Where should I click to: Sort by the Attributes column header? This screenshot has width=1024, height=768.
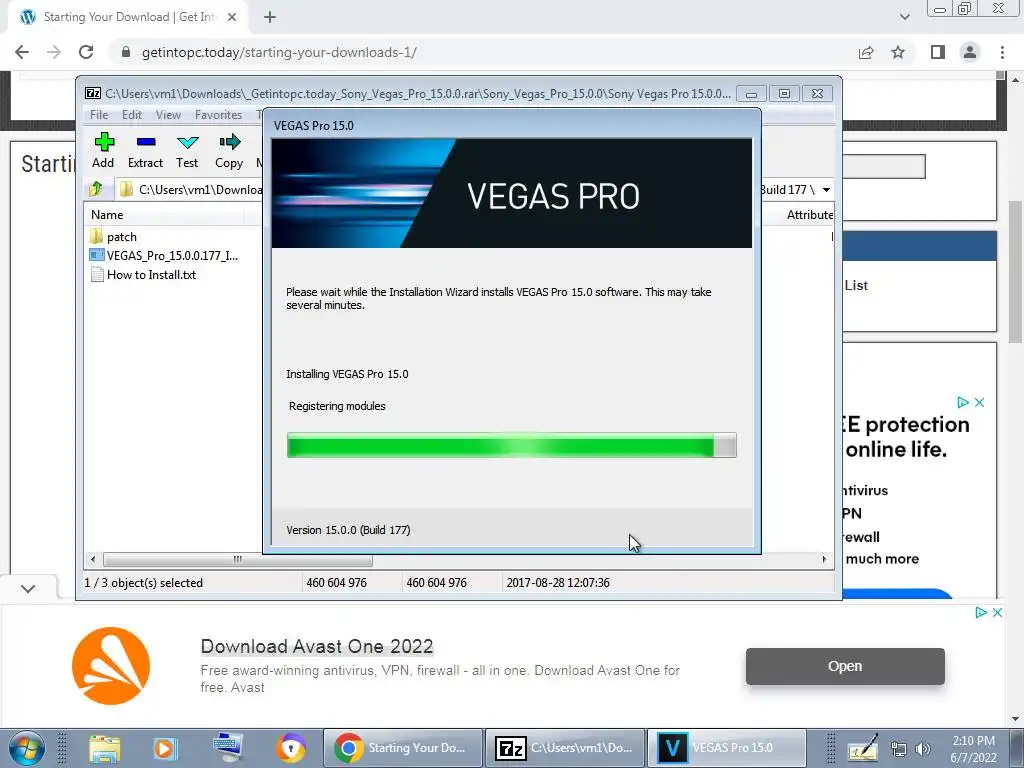(x=810, y=215)
